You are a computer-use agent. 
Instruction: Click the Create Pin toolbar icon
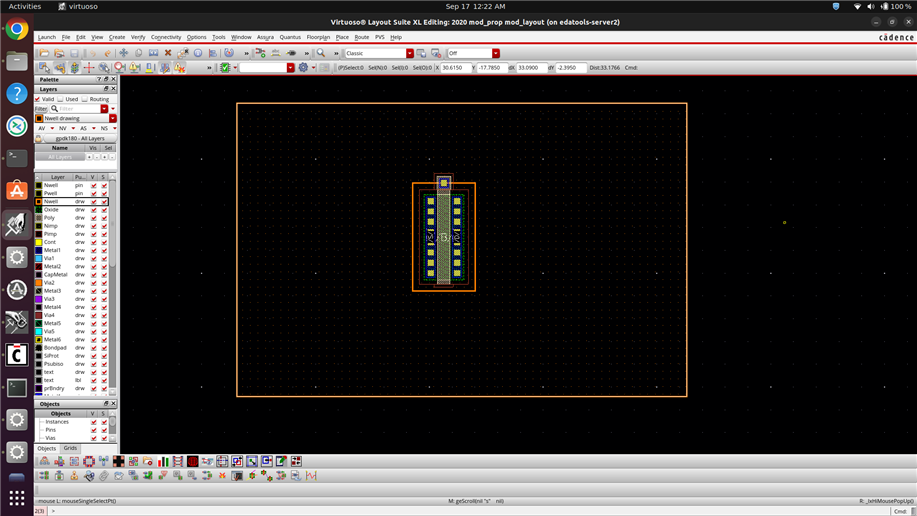coord(291,53)
